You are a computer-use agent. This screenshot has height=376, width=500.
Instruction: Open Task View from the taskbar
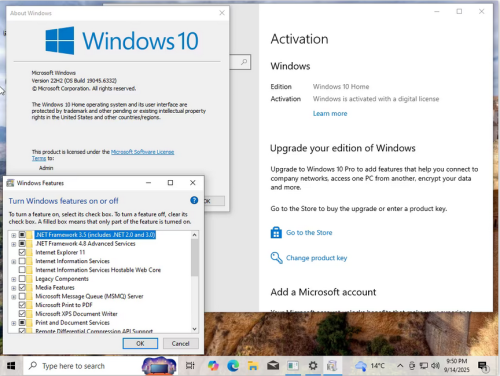pyautogui.click(x=190, y=366)
